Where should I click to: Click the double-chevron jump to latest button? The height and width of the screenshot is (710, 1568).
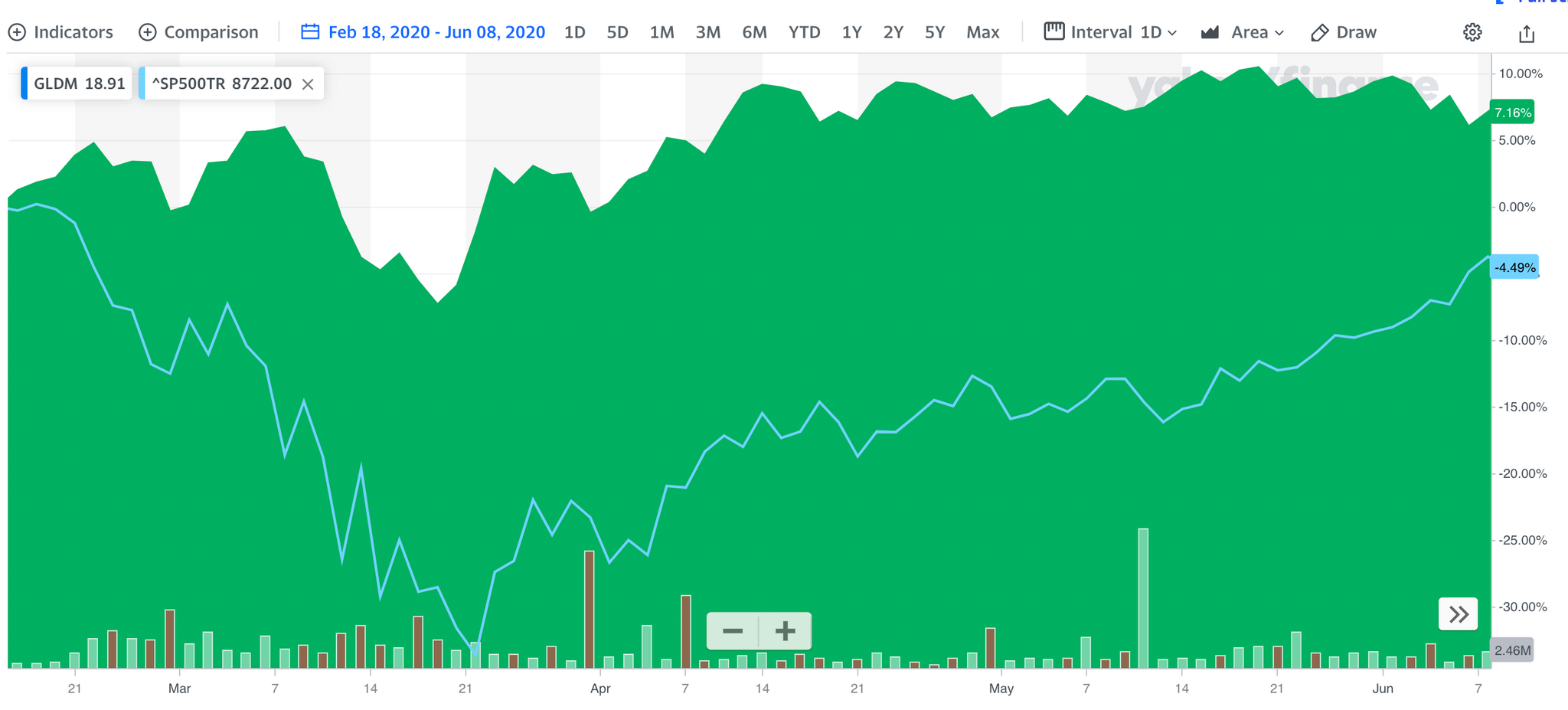(x=1459, y=614)
